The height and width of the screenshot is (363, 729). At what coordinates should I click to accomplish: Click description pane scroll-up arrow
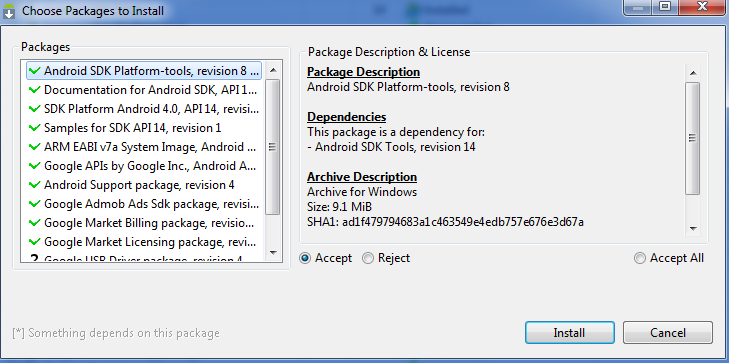pyautogui.click(x=692, y=73)
